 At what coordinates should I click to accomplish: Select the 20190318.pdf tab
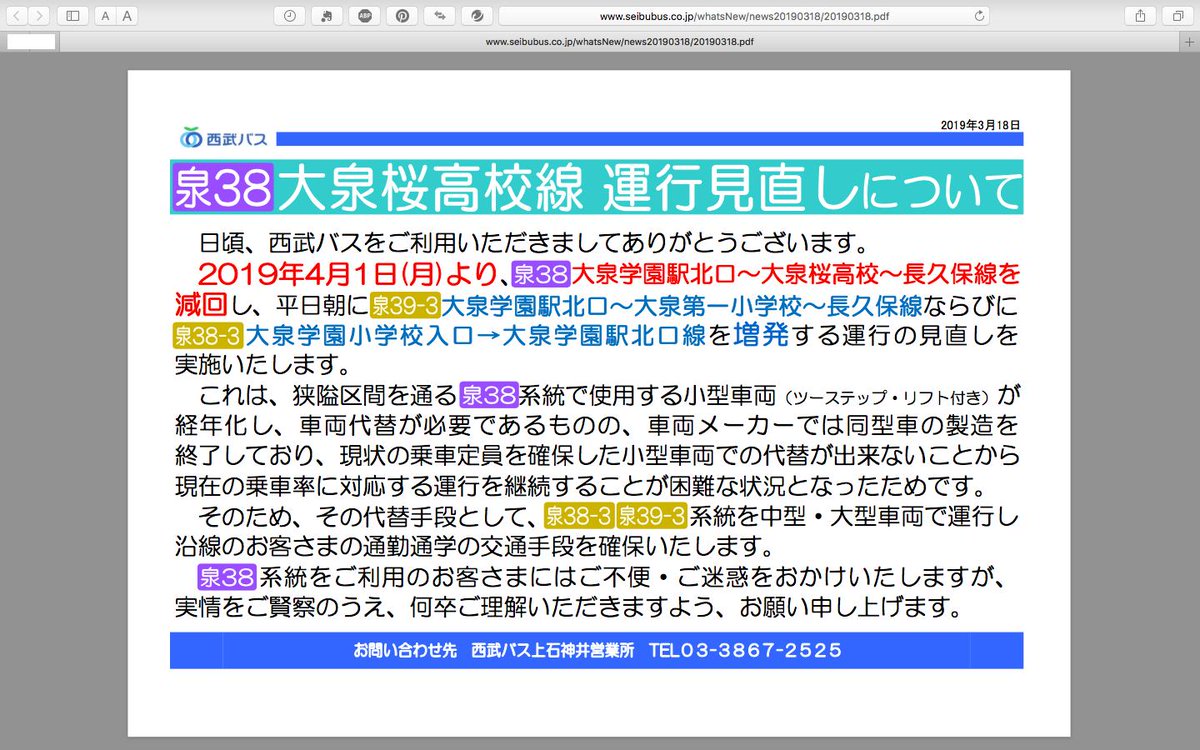pyautogui.click(x=620, y=42)
